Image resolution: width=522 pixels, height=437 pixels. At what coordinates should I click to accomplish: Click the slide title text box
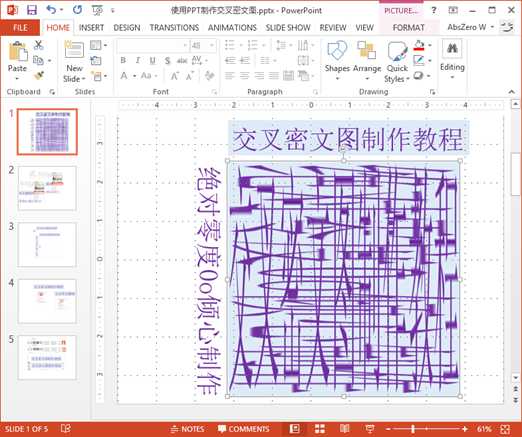click(349, 139)
